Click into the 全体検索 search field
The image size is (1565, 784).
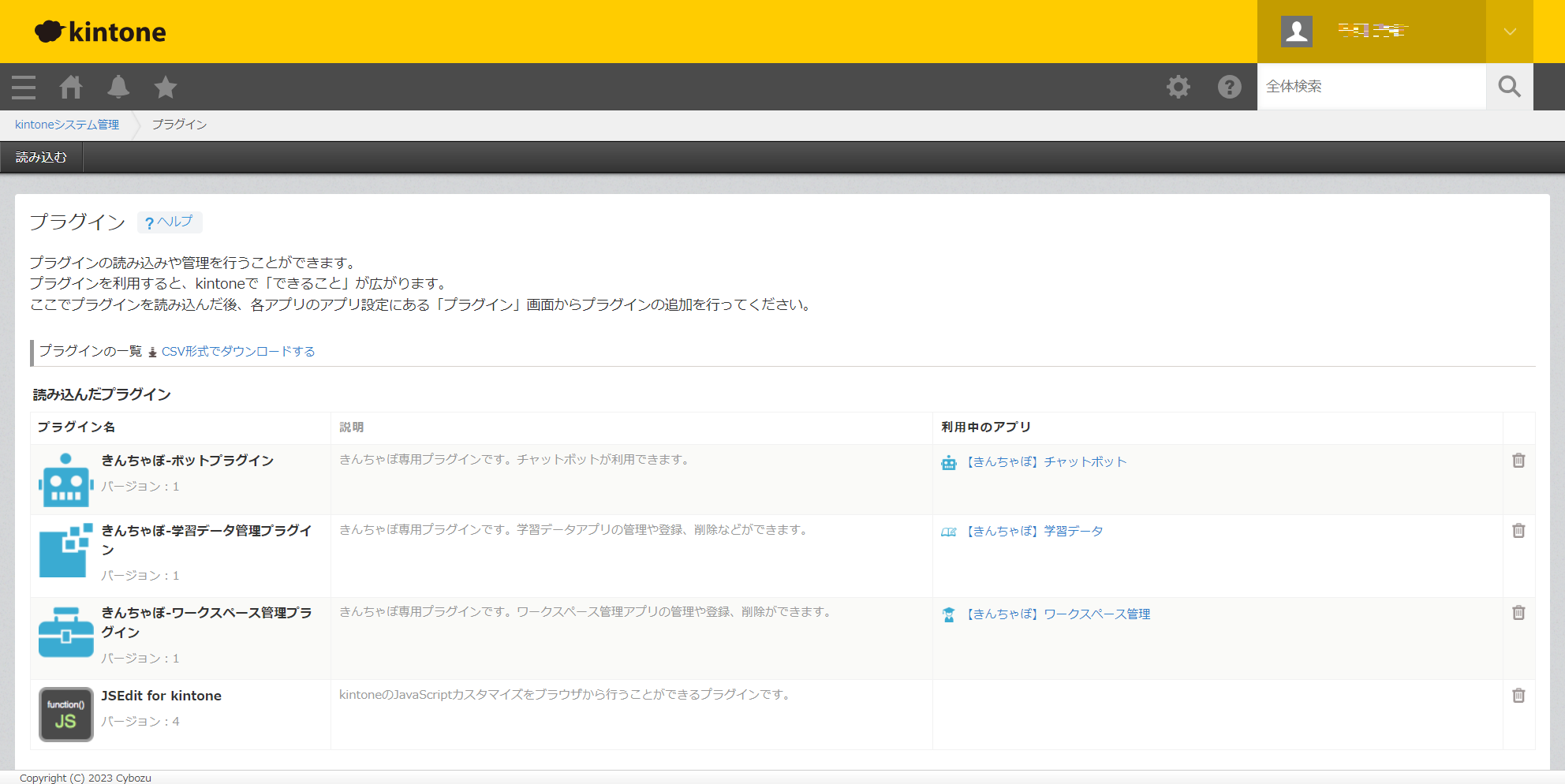tap(1371, 87)
